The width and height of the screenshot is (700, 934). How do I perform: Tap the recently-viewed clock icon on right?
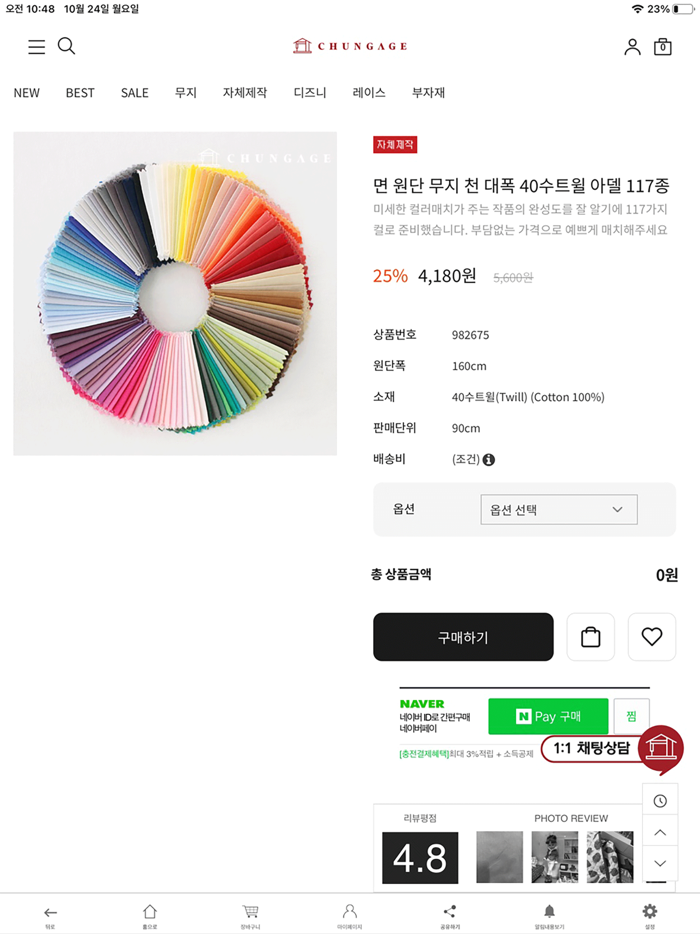(x=660, y=800)
